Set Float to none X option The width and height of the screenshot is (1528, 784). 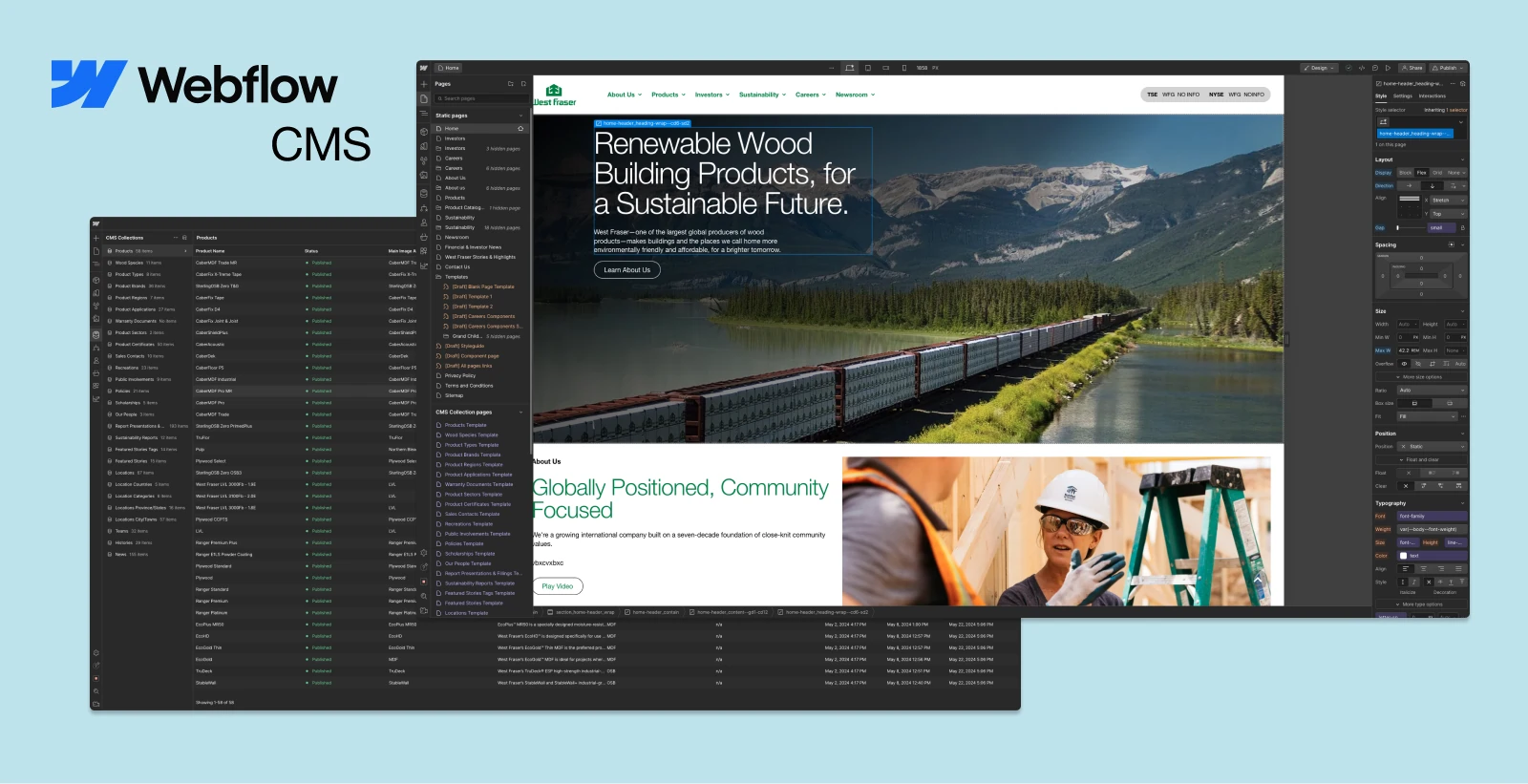coord(1409,473)
